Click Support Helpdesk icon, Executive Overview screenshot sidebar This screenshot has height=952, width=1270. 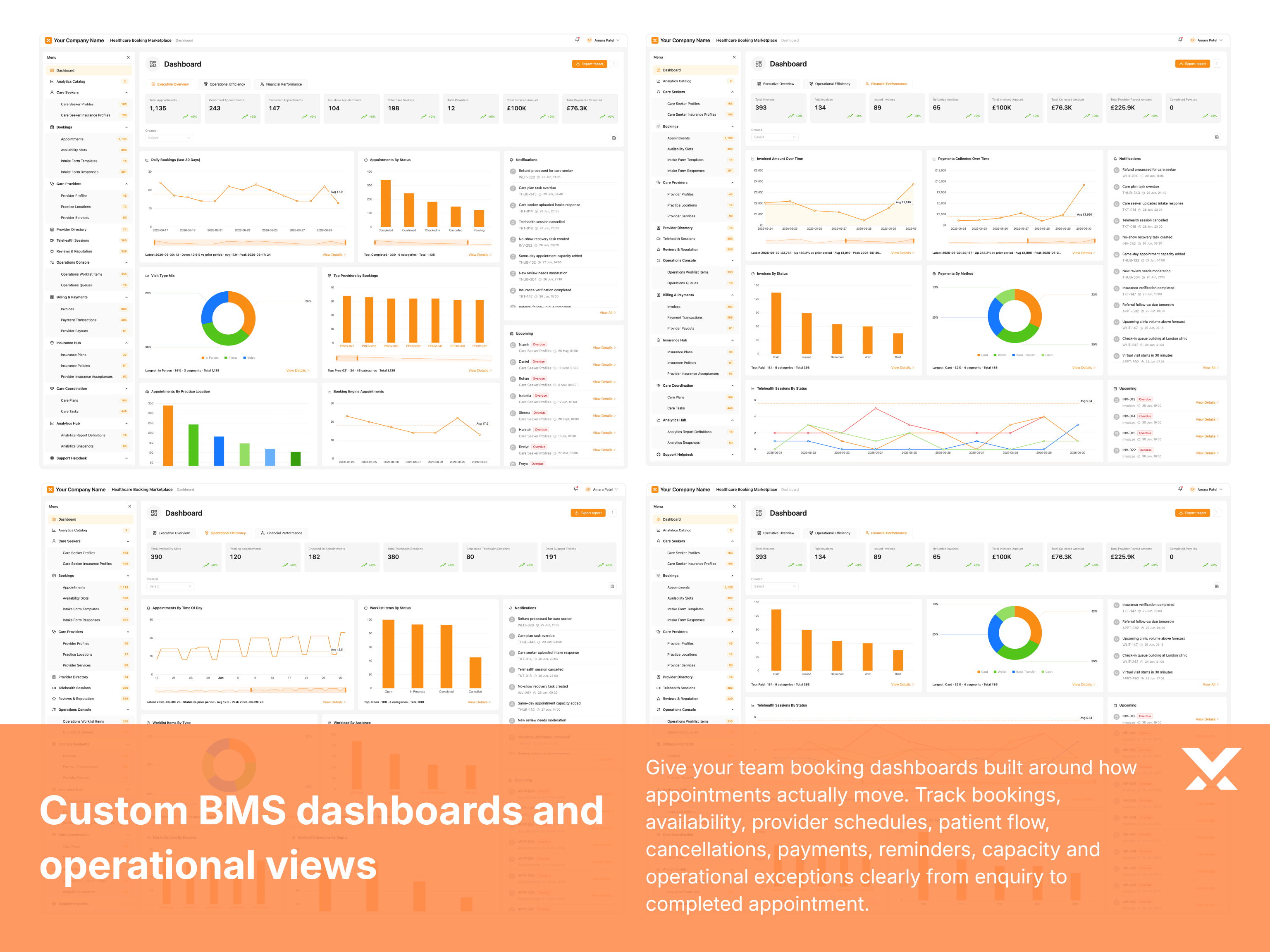52,458
